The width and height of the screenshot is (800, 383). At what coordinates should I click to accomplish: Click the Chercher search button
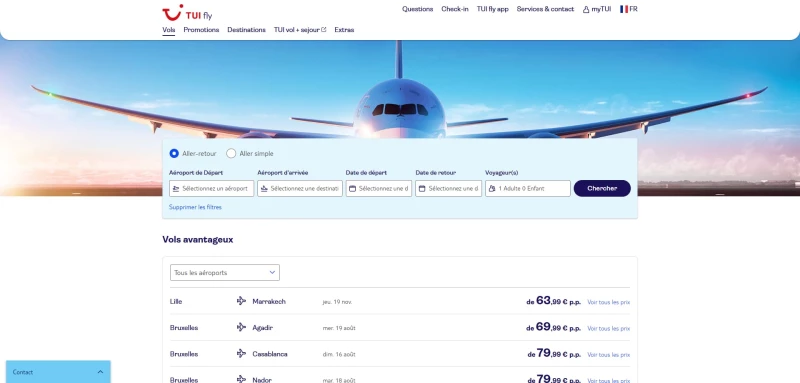coord(602,188)
